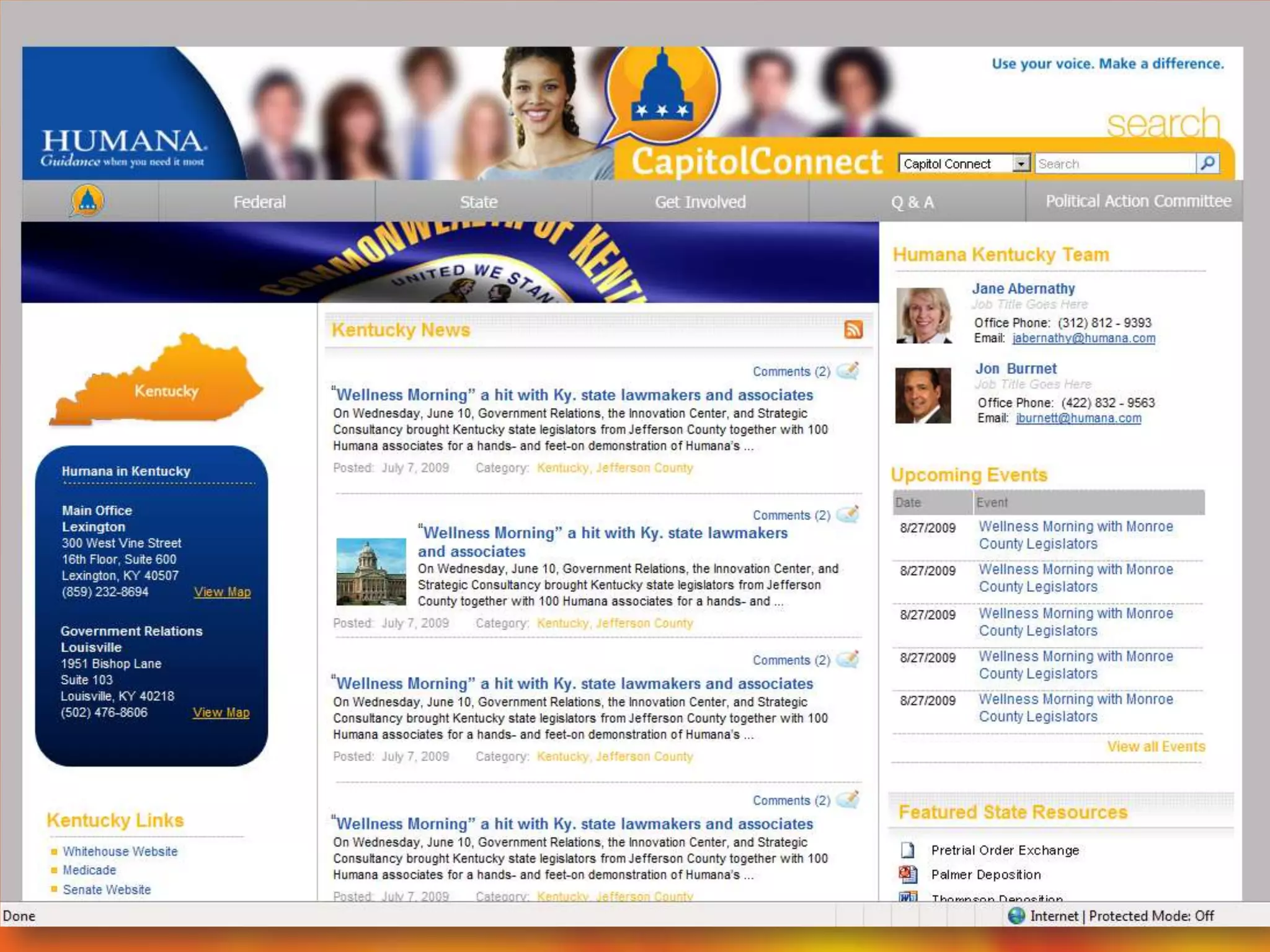This screenshot has height=952, width=1270.
Task: Click the Palmer Deposition file icon
Action: 908,875
